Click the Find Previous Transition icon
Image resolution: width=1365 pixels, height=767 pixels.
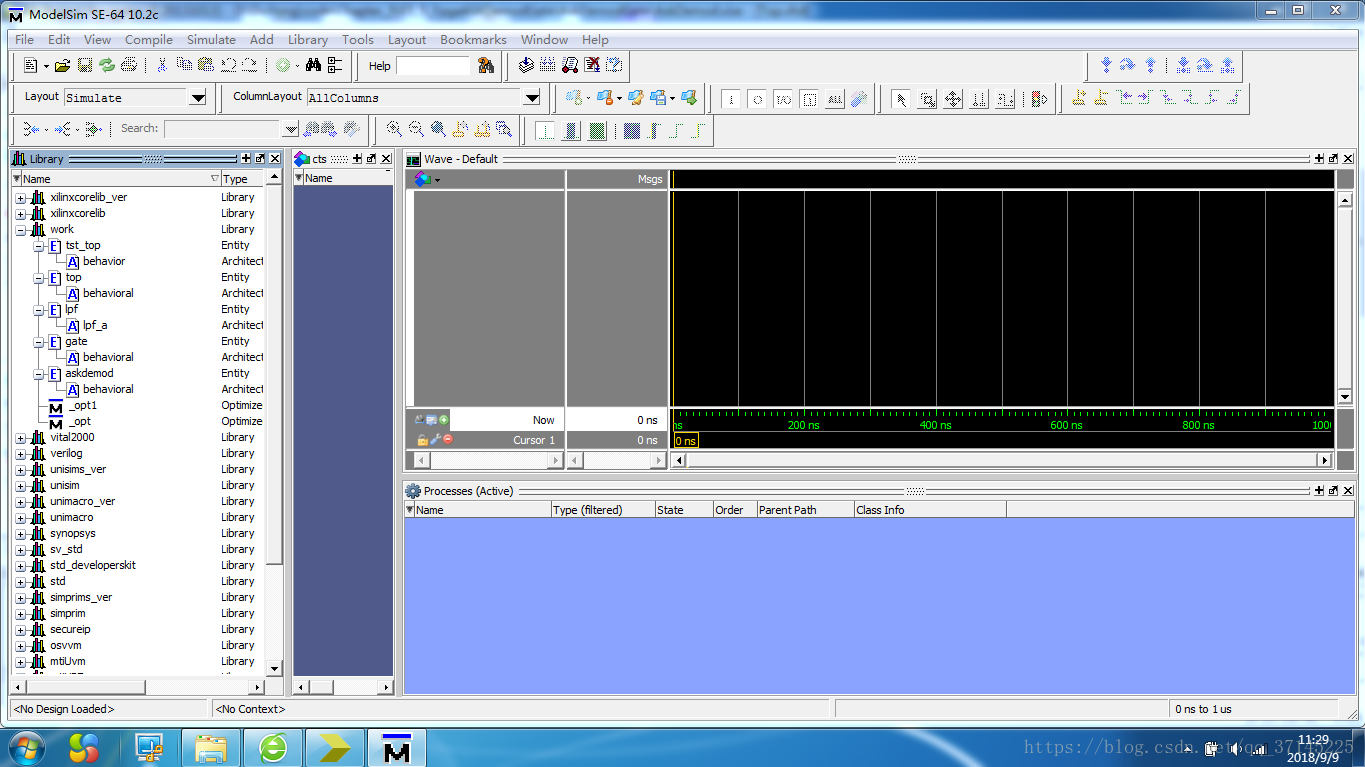tap(1126, 98)
